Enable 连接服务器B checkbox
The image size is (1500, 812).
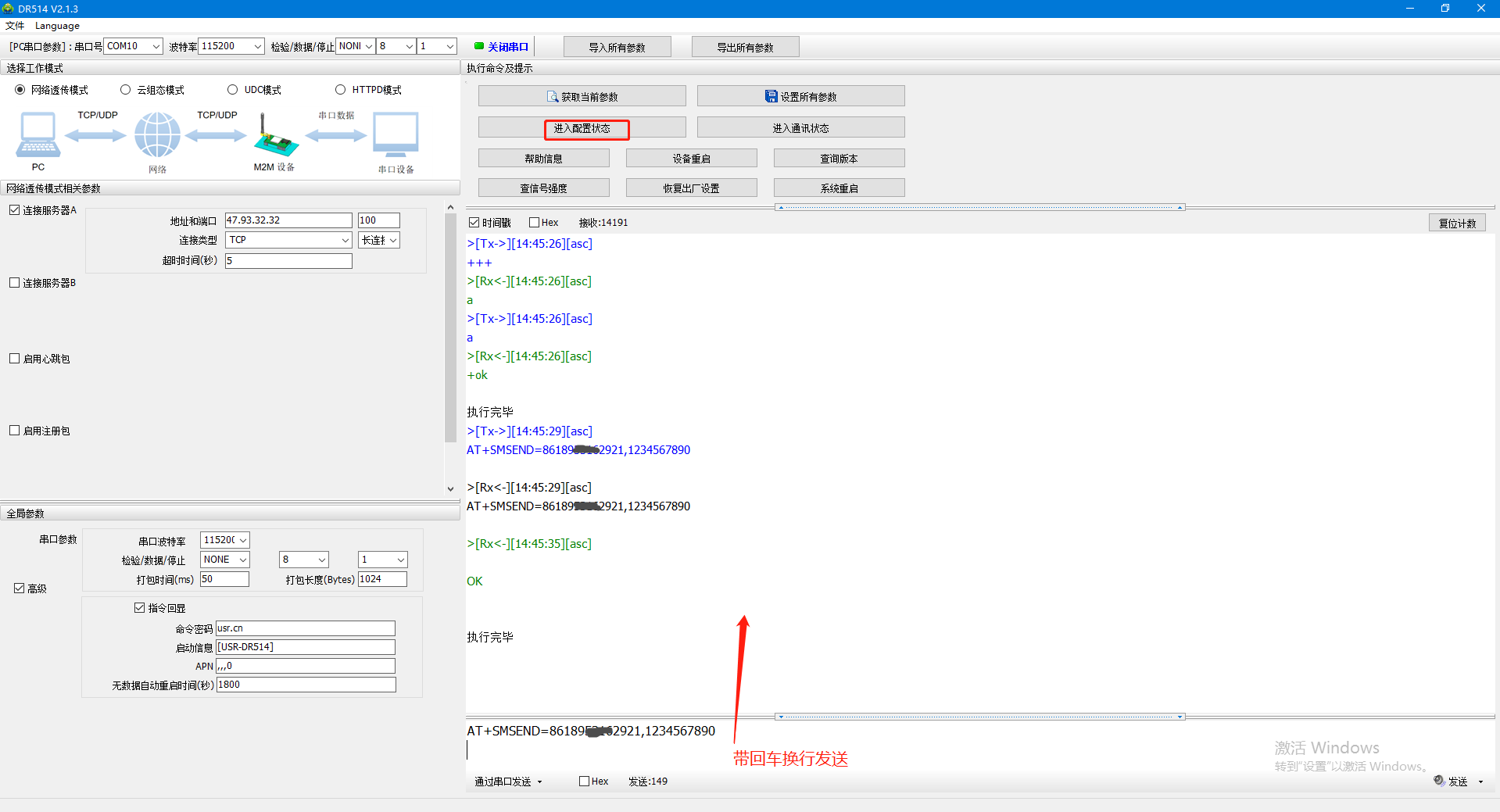tap(15, 283)
